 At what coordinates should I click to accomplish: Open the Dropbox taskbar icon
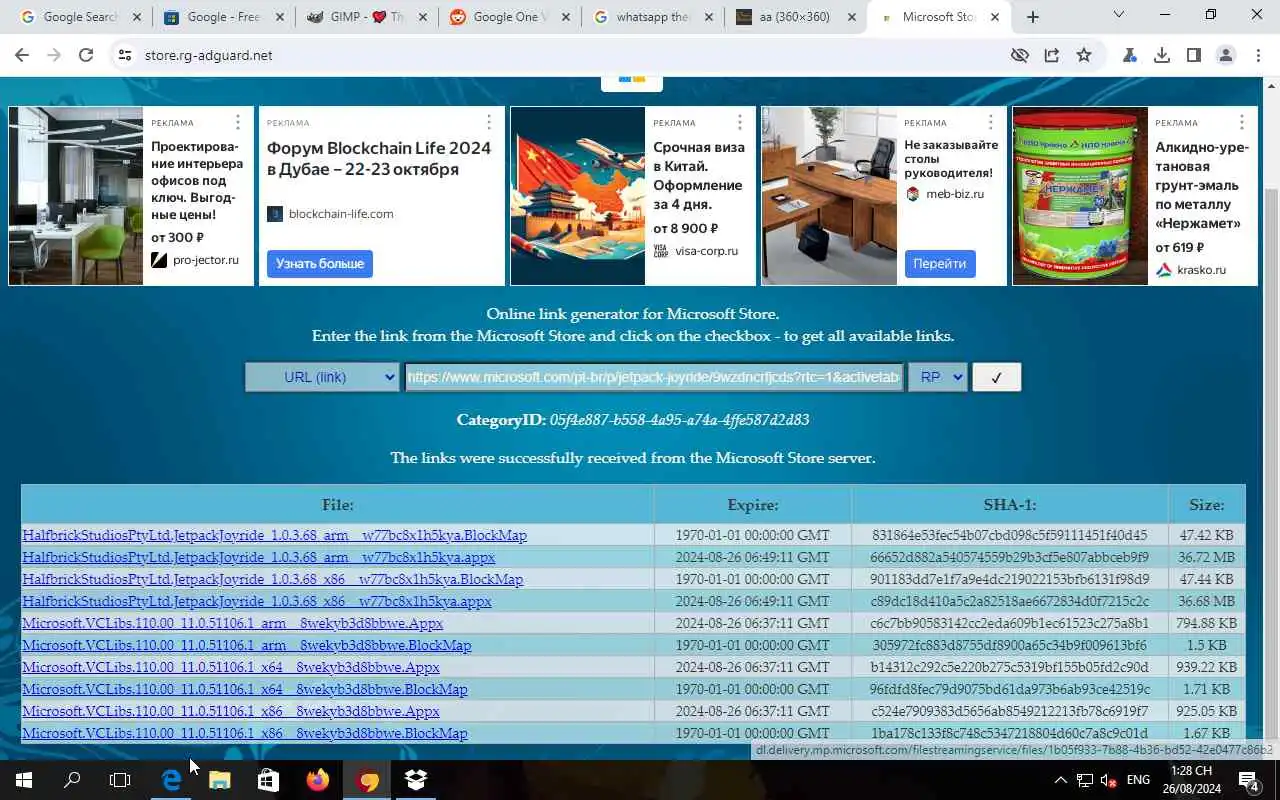(416, 780)
